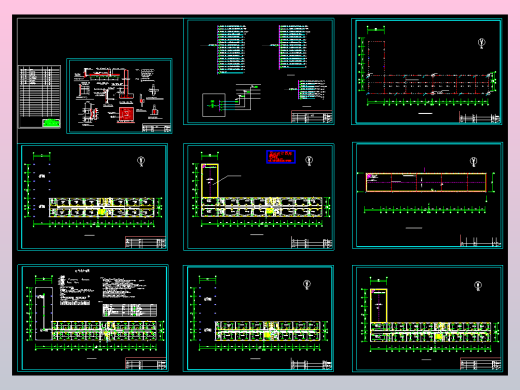The image size is (520, 390).
Task: Open the distribution system diagram sheet with magenta lines
Action: pyautogui.click(x=259, y=71)
